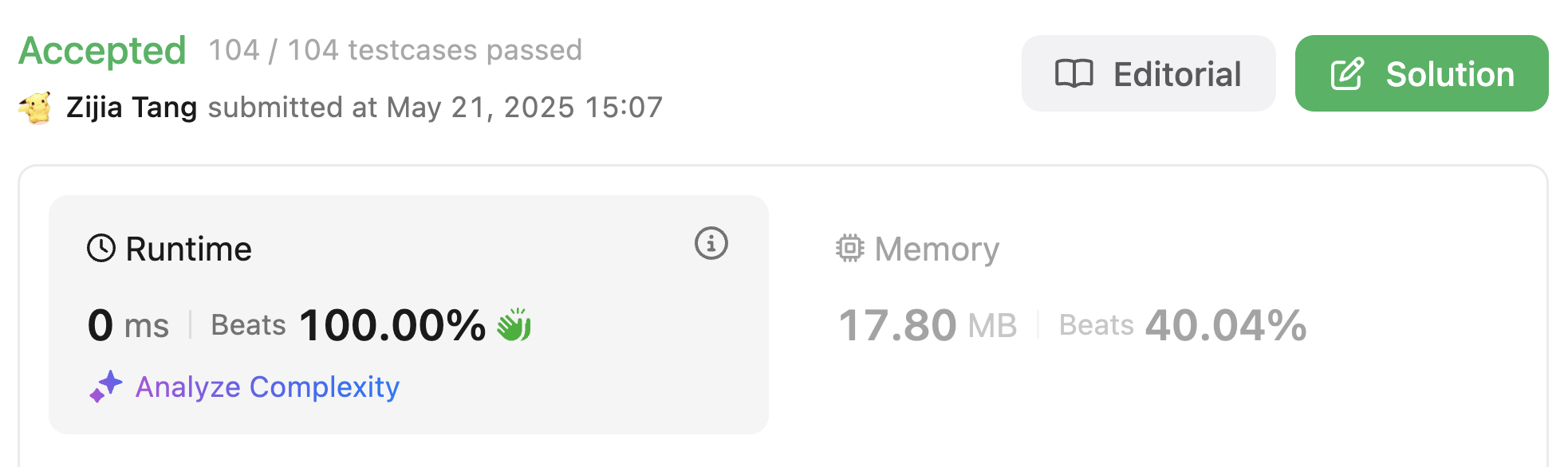1568x467 pixels.
Task: Click the 100.00% runtime beats value
Action: (x=392, y=325)
